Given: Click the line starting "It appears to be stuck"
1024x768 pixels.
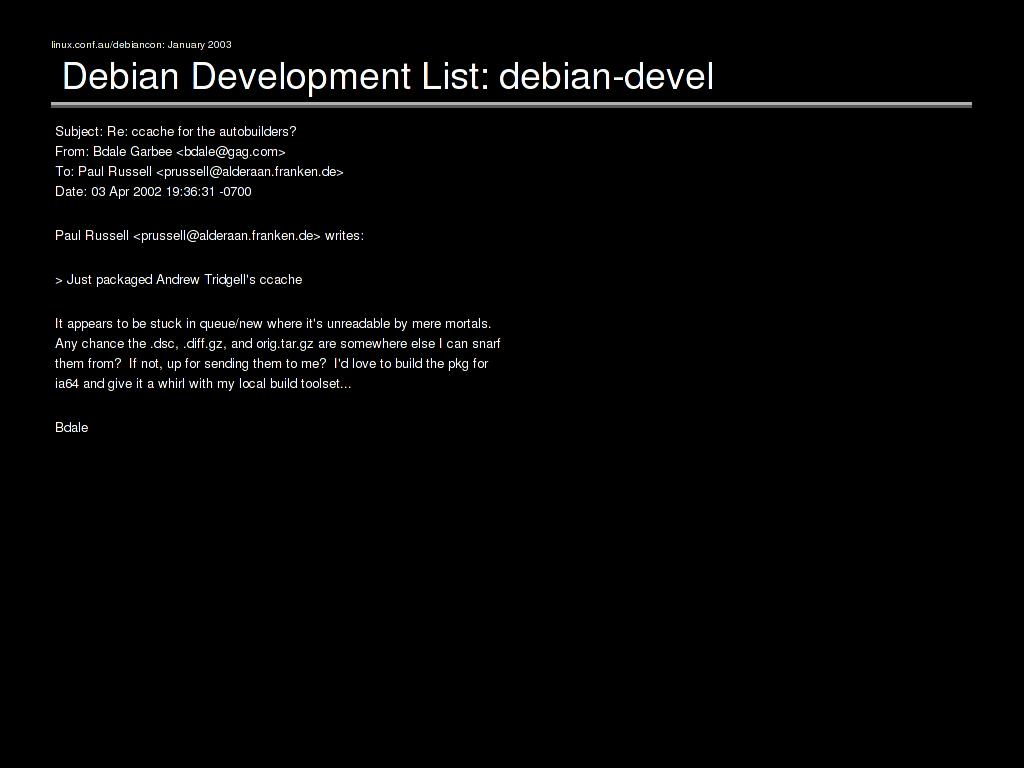Looking at the screenshot, I should point(273,323).
